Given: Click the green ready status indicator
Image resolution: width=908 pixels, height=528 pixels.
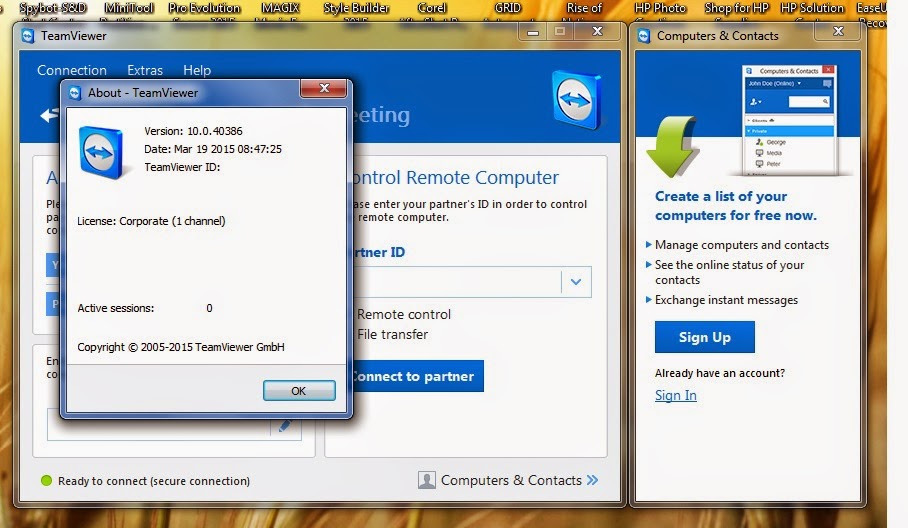Looking at the screenshot, I should tap(46, 481).
